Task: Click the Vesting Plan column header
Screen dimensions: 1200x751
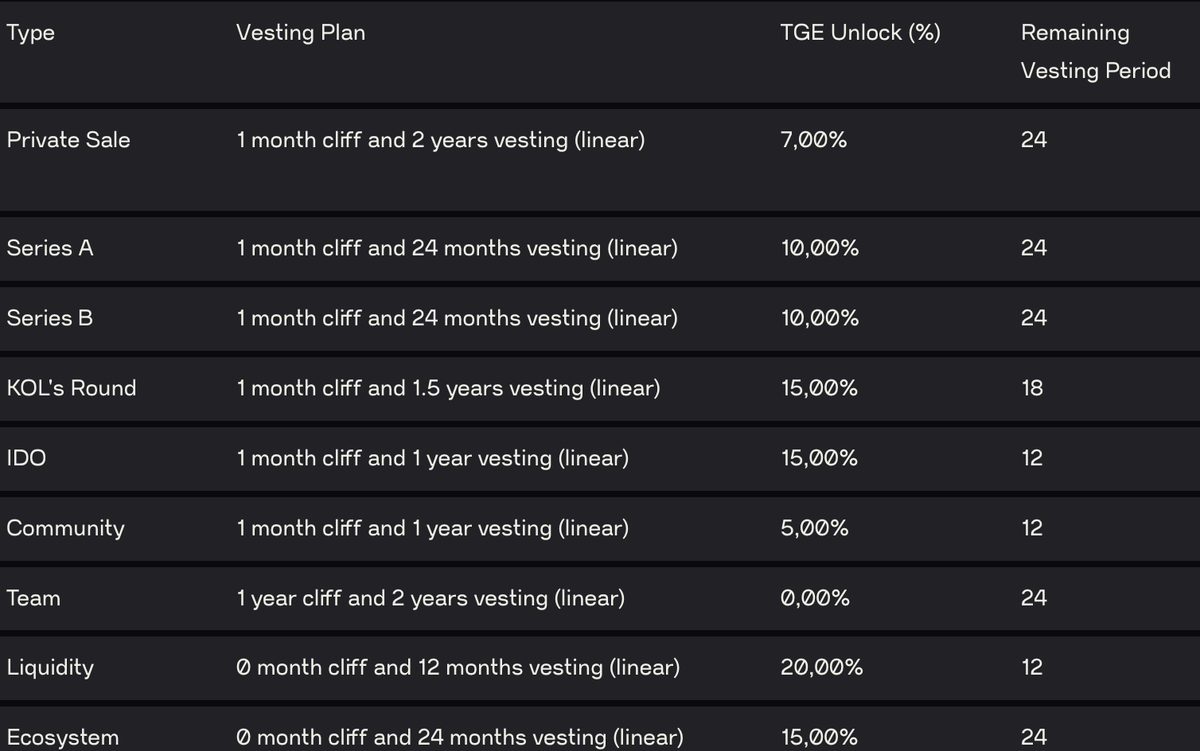Action: point(301,33)
